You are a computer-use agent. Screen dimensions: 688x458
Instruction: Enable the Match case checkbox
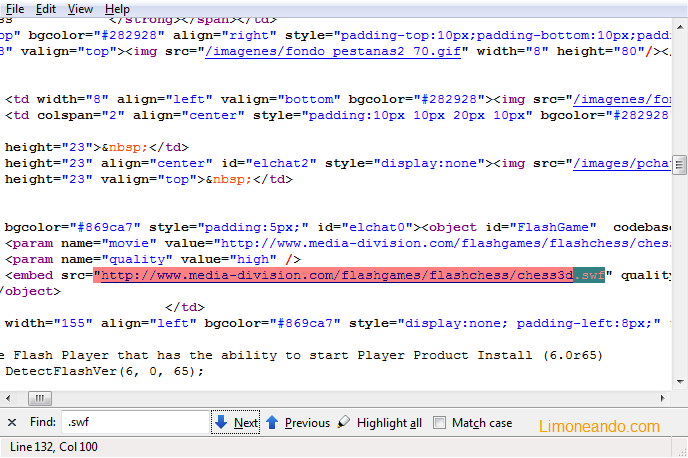pos(439,422)
